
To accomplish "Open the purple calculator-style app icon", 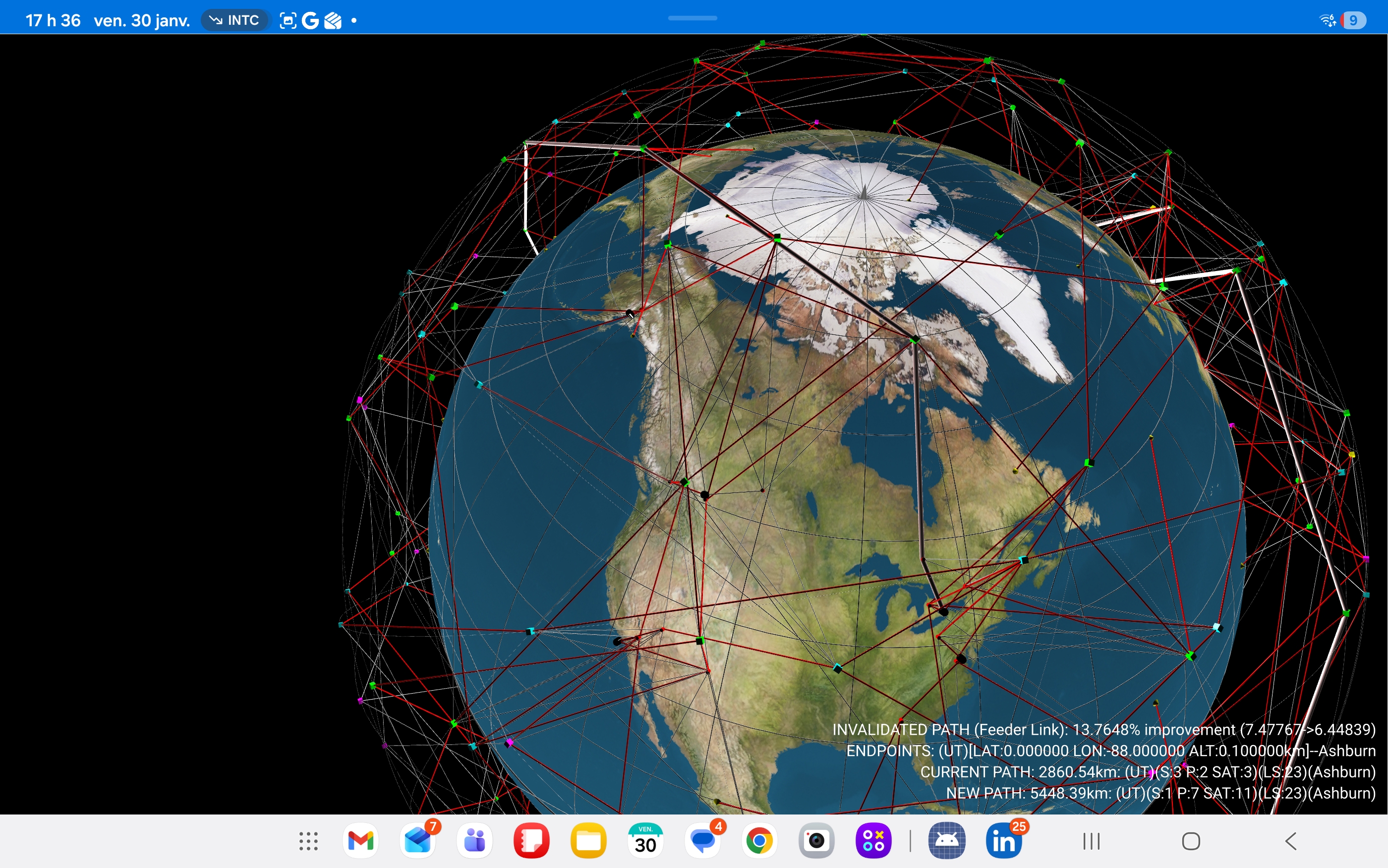I will tap(873, 842).
